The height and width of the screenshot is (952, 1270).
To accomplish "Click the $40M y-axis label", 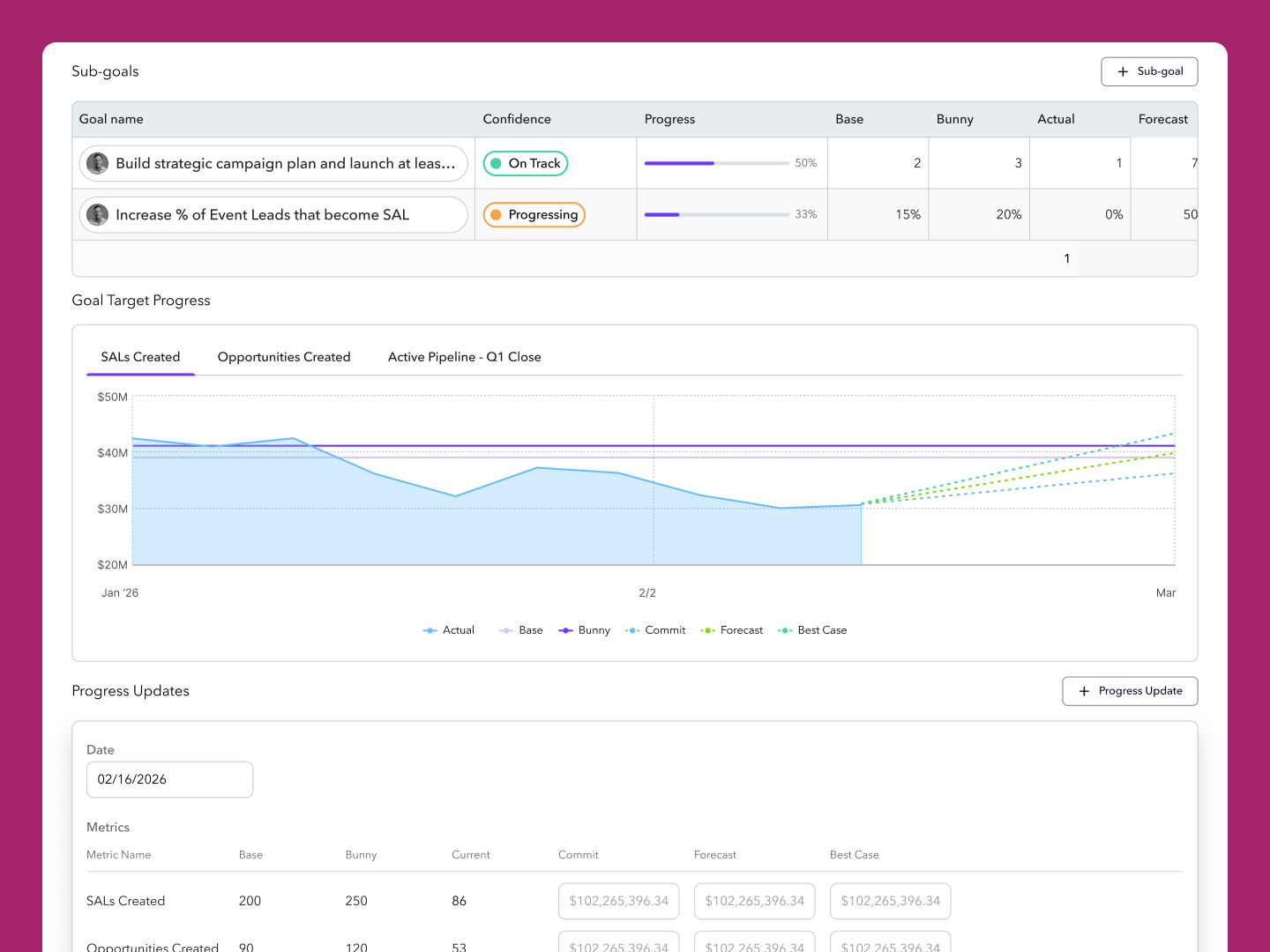I will [x=113, y=453].
